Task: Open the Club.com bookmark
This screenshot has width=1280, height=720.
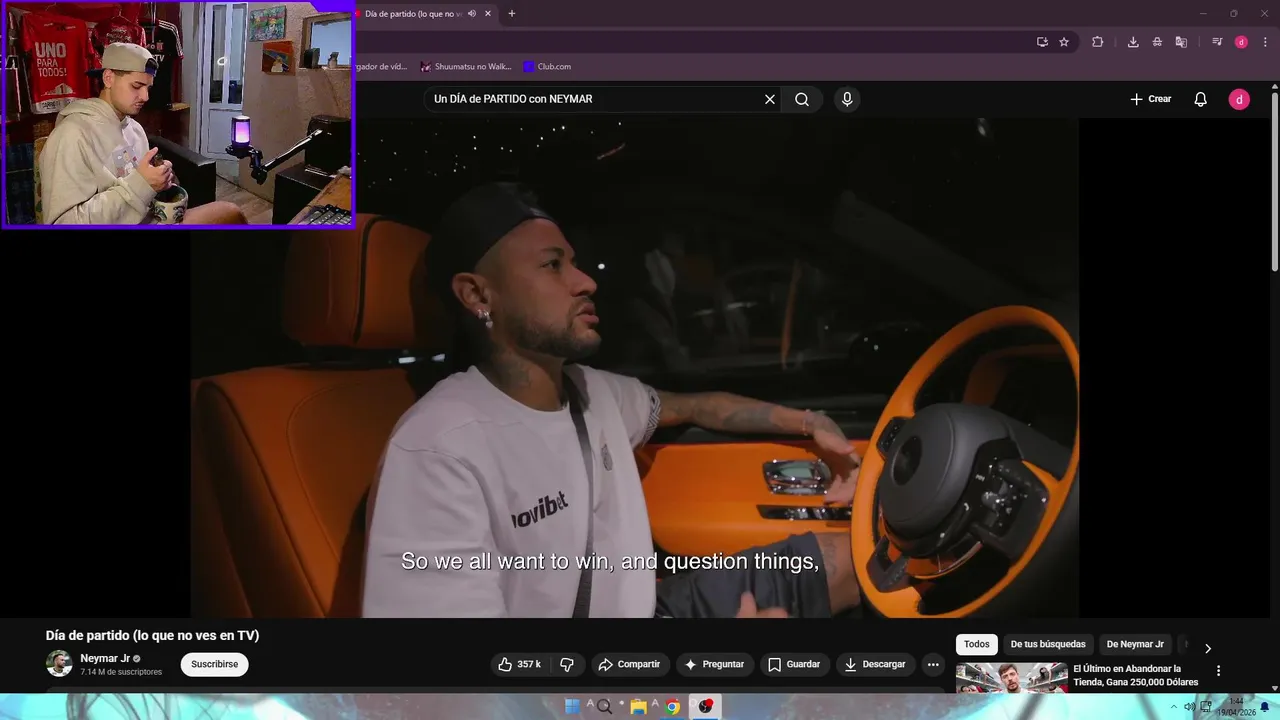Action: pyautogui.click(x=547, y=67)
